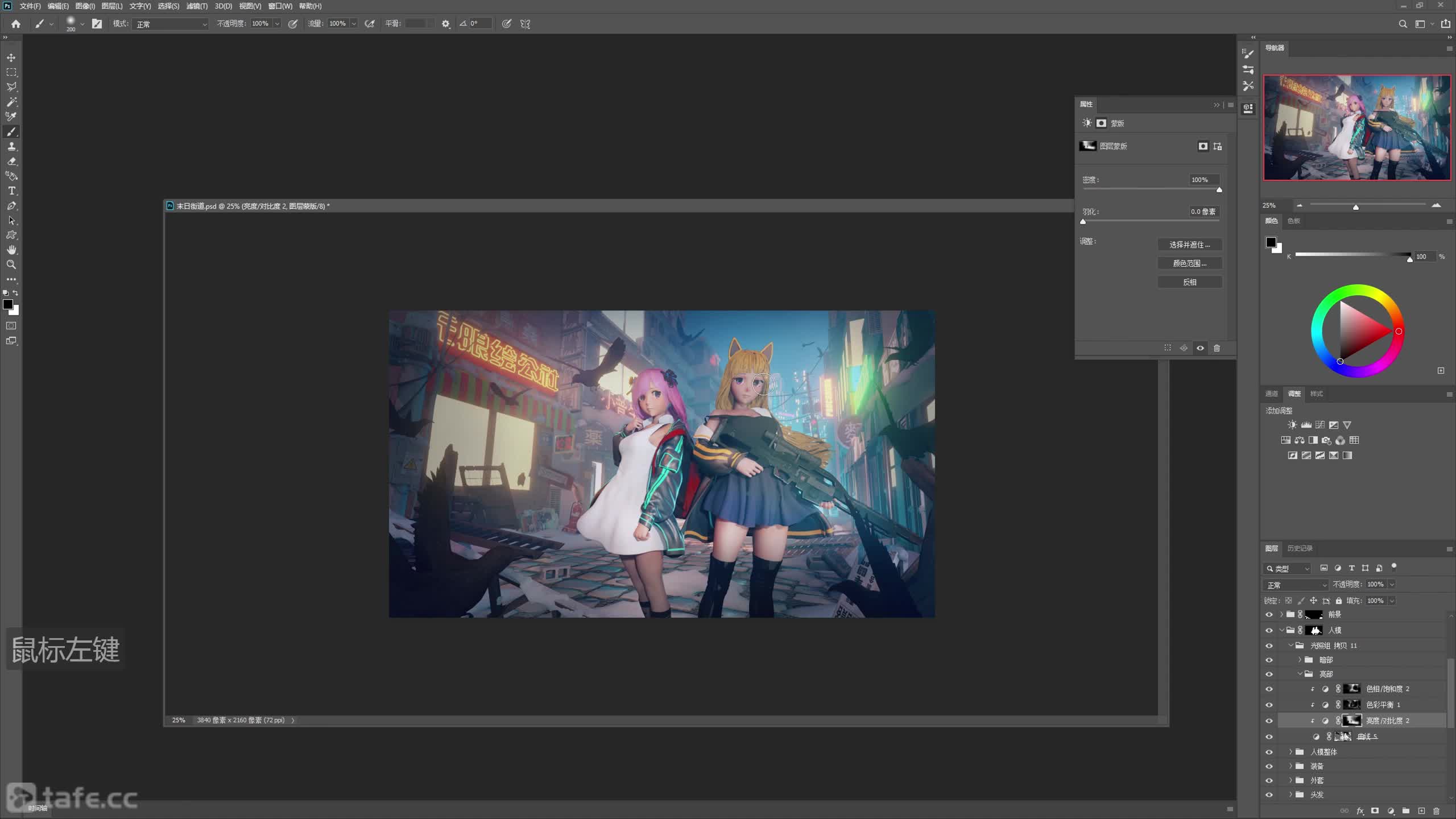Viewport: 1456px width, 819px height.
Task: Open the 图像(I) menu
Action: point(85,6)
